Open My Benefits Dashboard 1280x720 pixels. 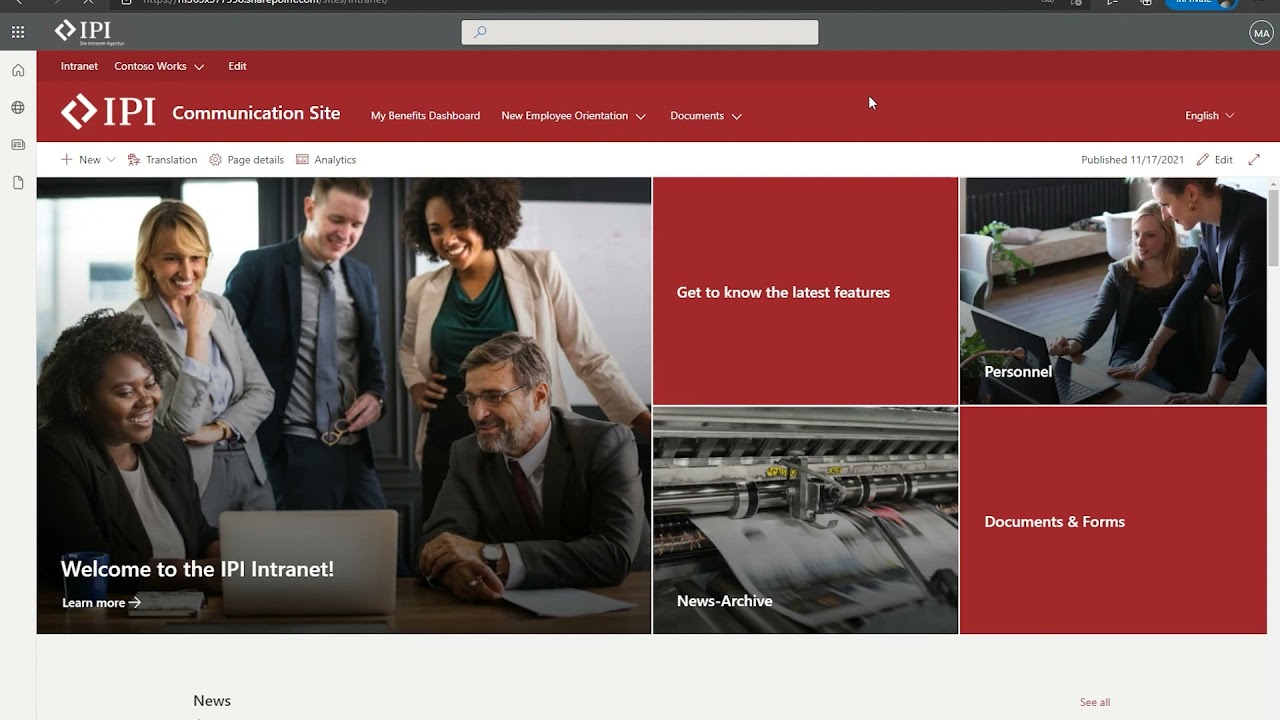click(x=425, y=116)
